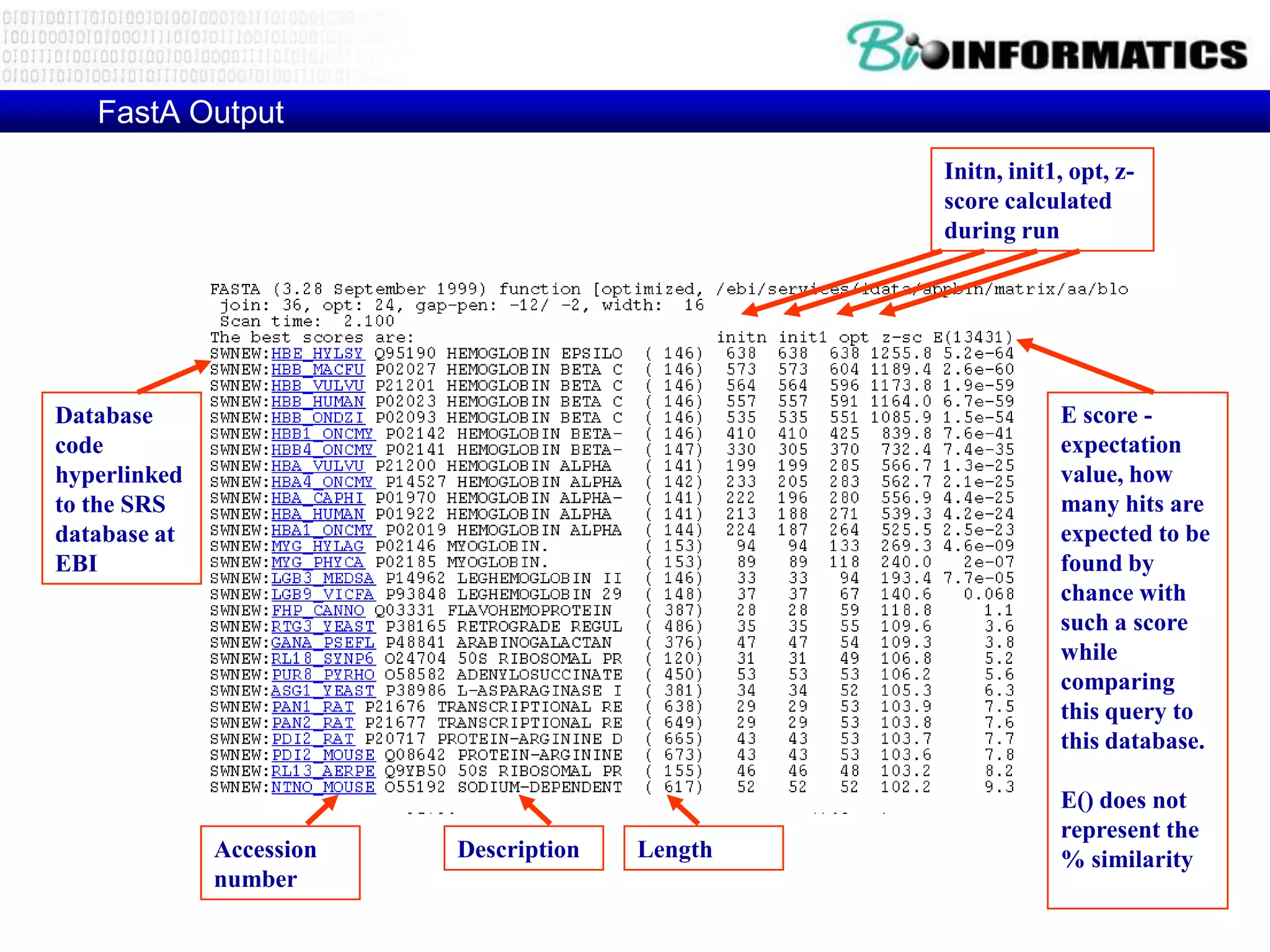Select the FLAVOHEMOPROTEIN description

click(x=530, y=611)
